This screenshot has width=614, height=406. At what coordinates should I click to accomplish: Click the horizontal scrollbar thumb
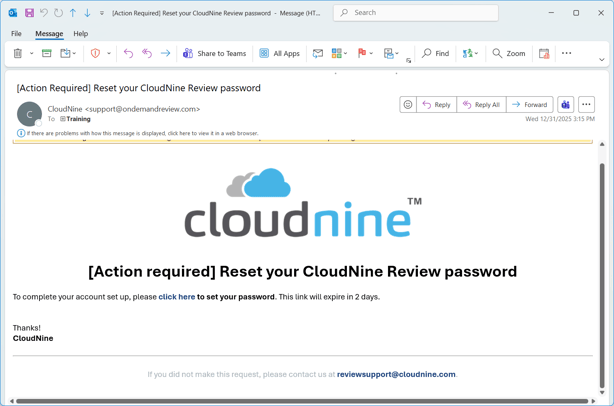point(302,401)
